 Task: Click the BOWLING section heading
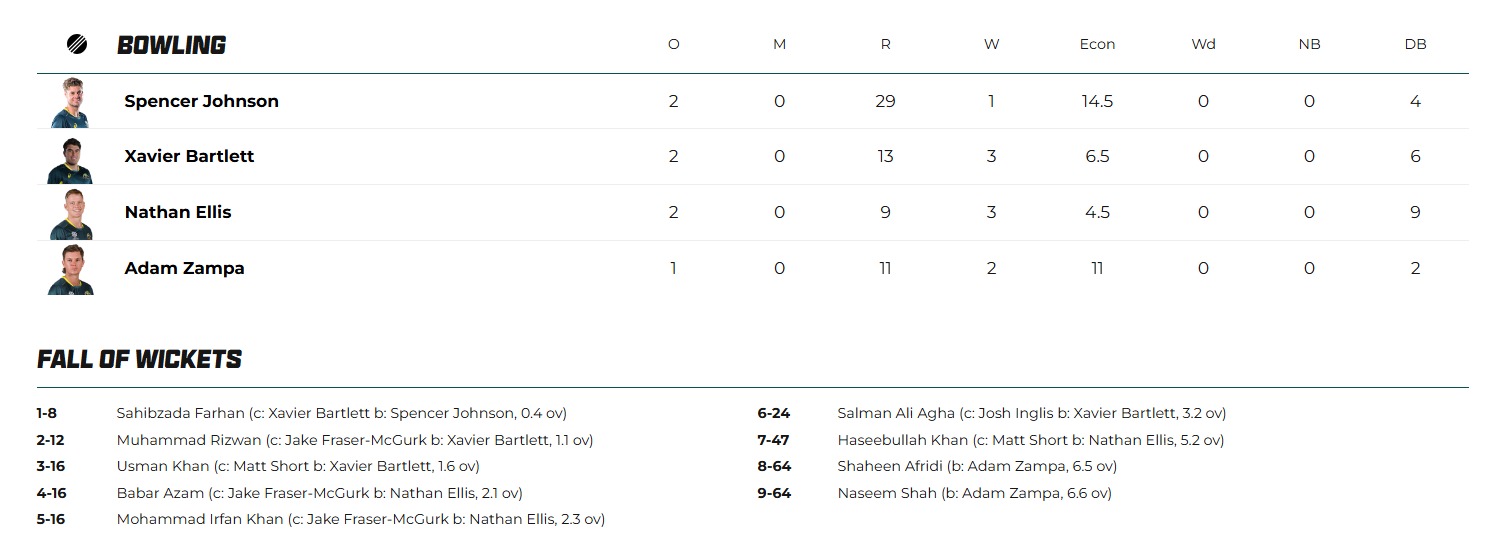[x=171, y=45]
